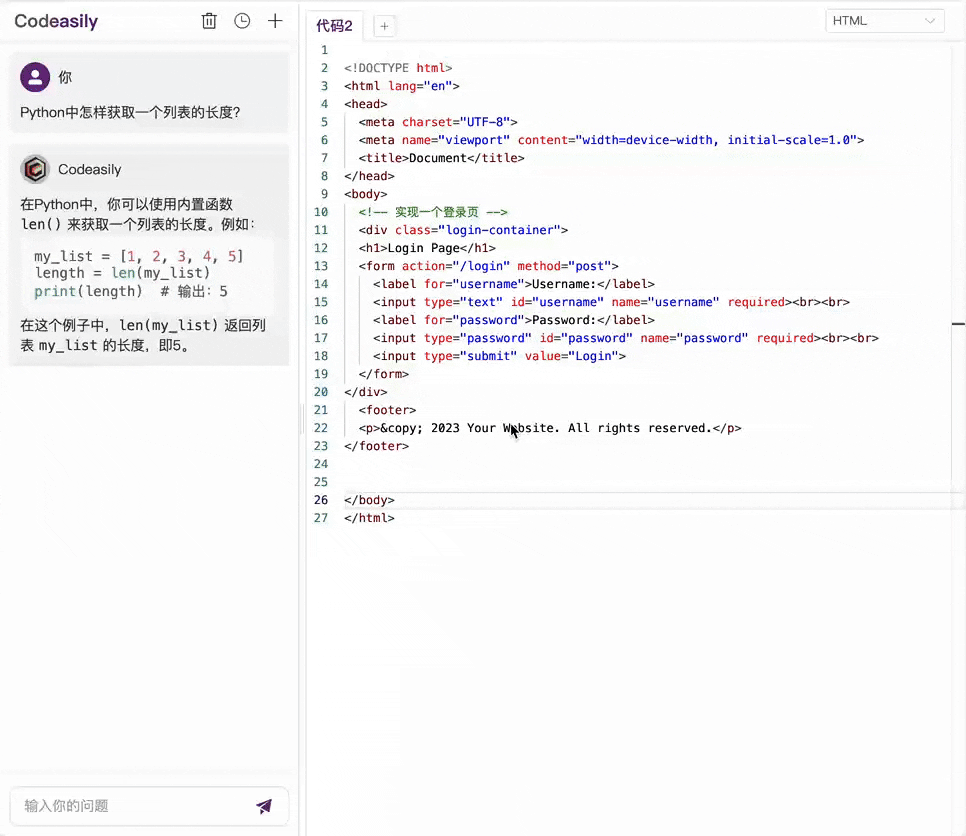Start new chat with plus icon
Viewport: 966px width, 836px height.
click(275, 20)
